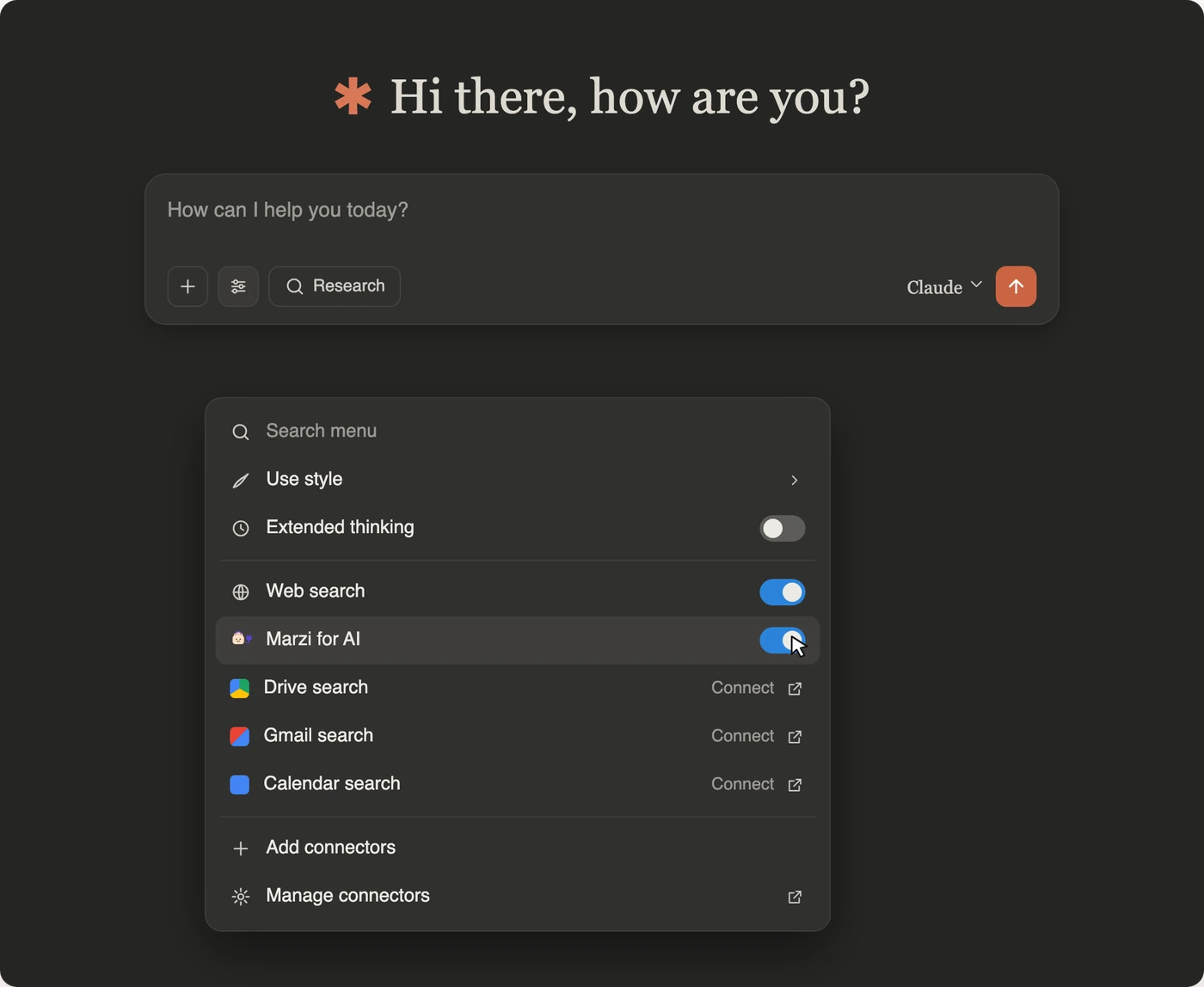Click the Drive search label
The image size is (1204, 987).
(x=316, y=687)
